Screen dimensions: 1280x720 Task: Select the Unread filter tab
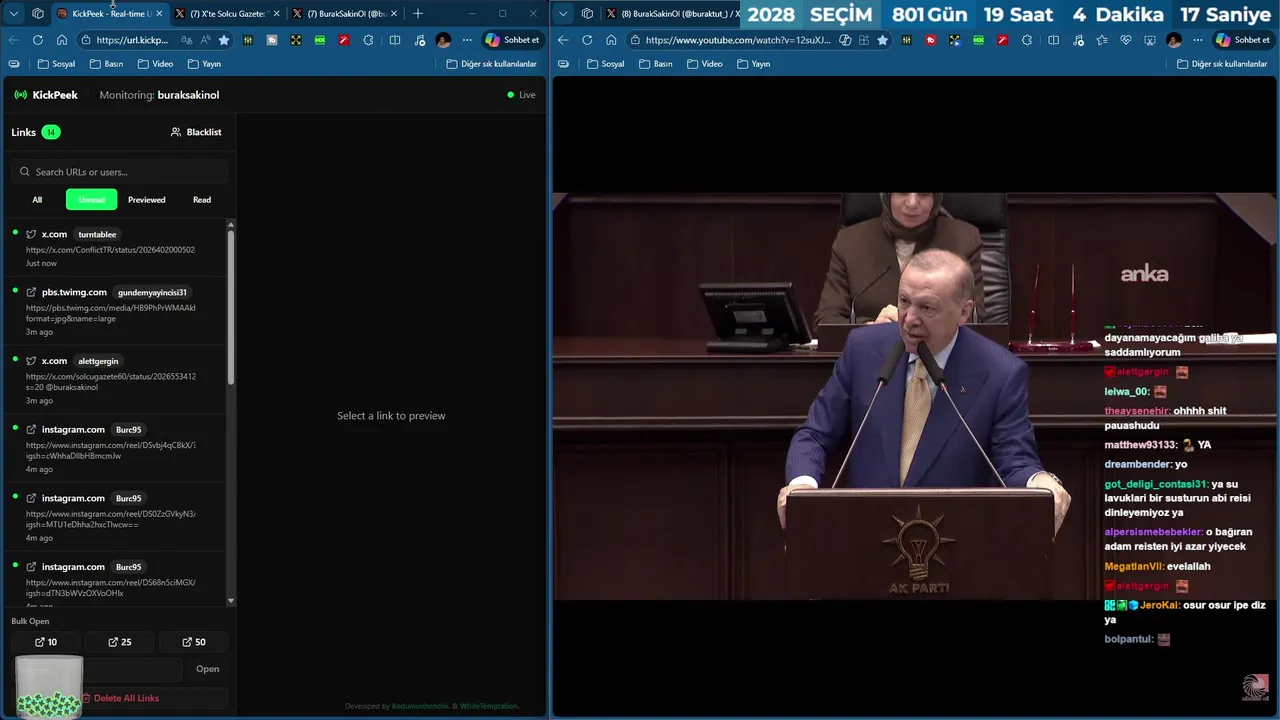[x=91, y=200]
